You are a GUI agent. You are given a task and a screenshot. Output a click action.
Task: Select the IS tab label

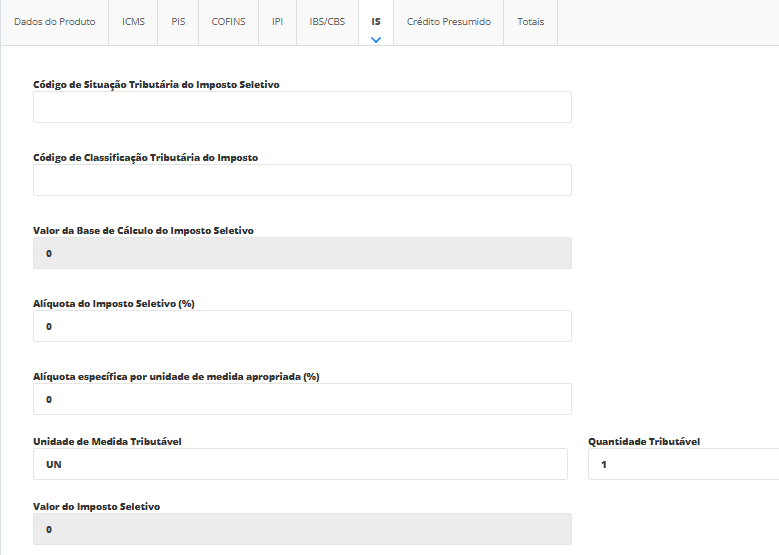tap(376, 21)
